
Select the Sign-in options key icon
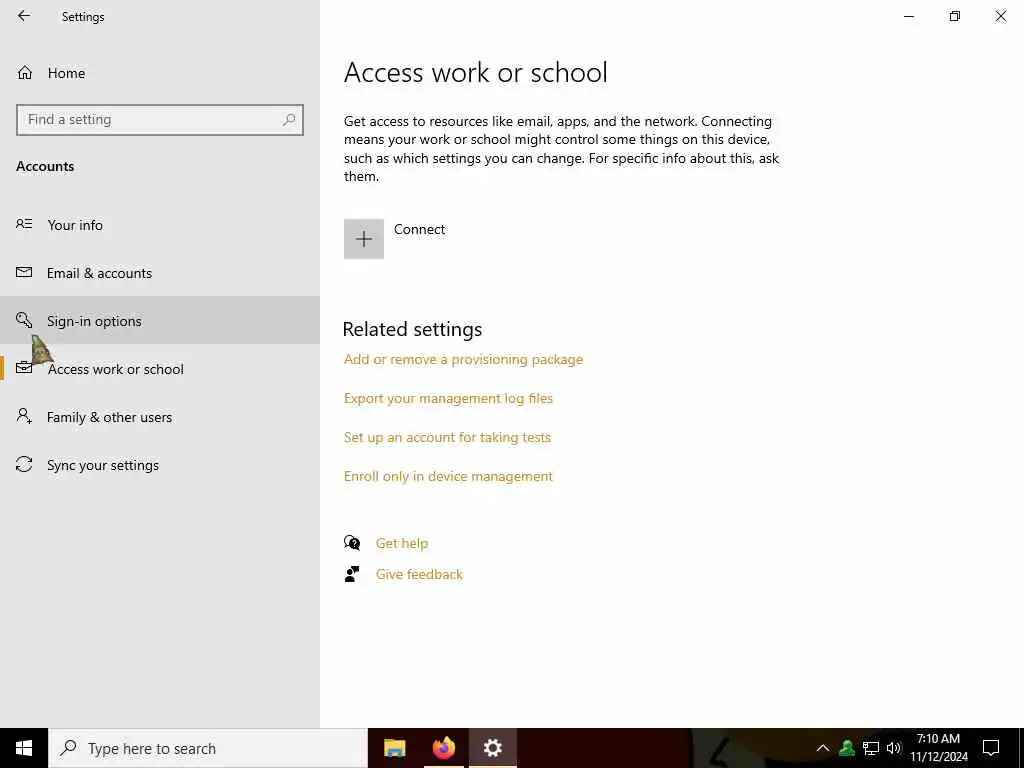24,320
